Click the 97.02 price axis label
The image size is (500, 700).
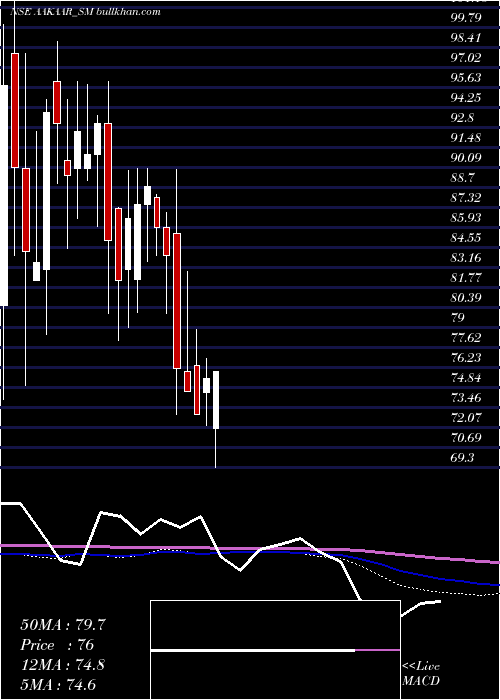click(466, 58)
